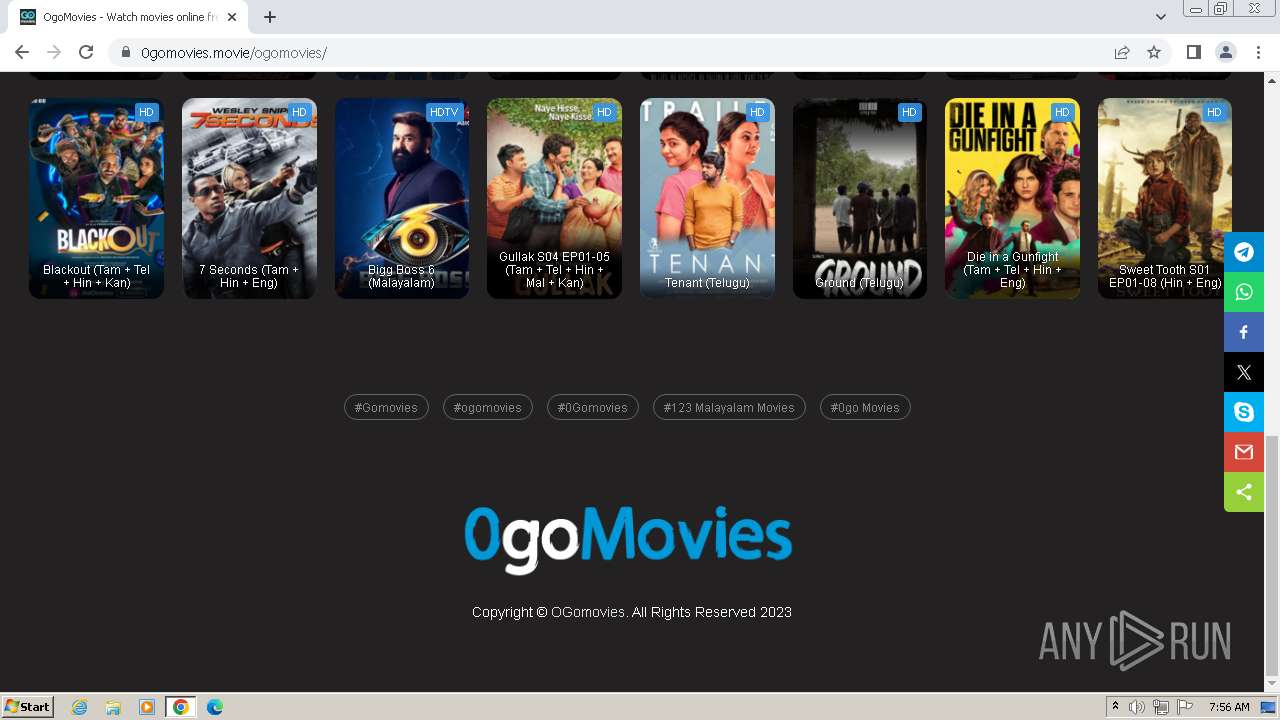Bookmark this tab with the star icon
The height and width of the screenshot is (720, 1280).
coord(1154,52)
